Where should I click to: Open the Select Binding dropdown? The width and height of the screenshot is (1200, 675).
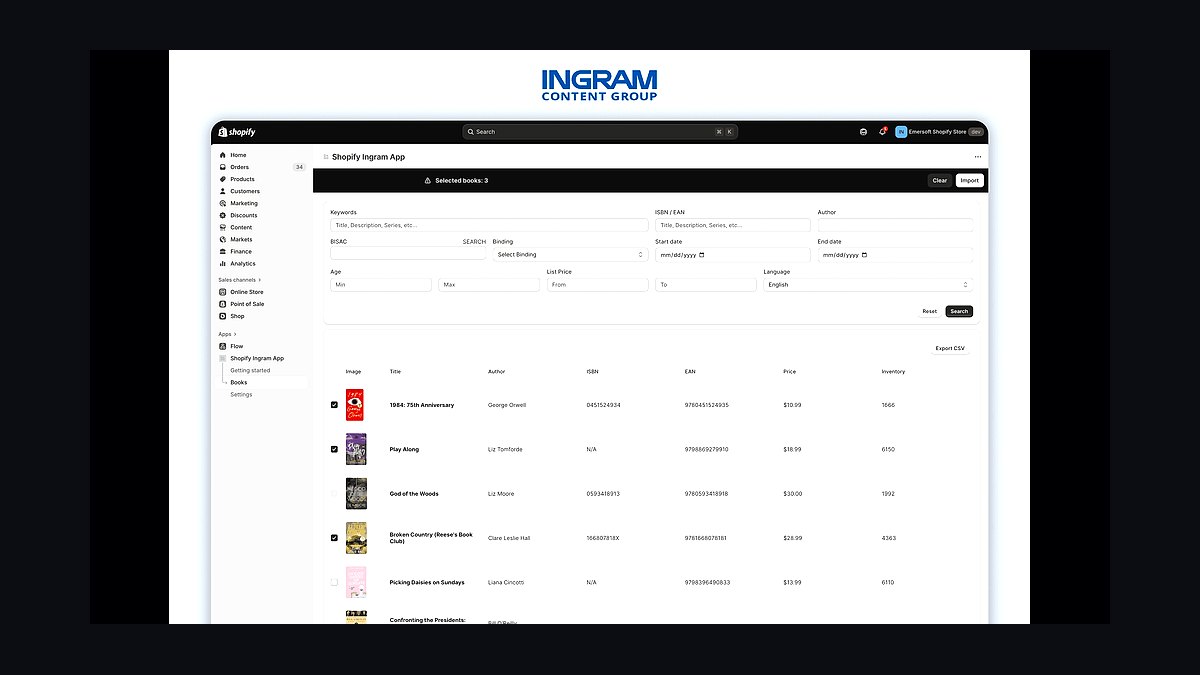[x=570, y=255]
